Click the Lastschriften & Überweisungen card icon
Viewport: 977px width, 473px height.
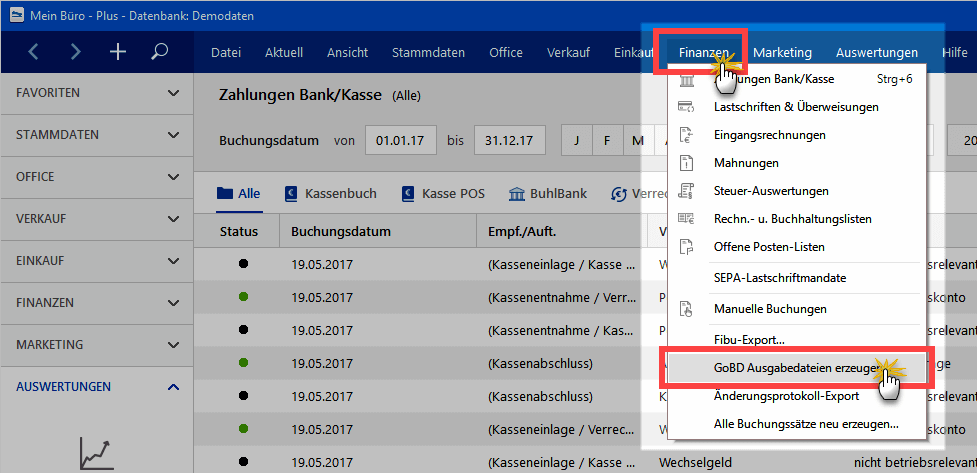(x=686, y=107)
